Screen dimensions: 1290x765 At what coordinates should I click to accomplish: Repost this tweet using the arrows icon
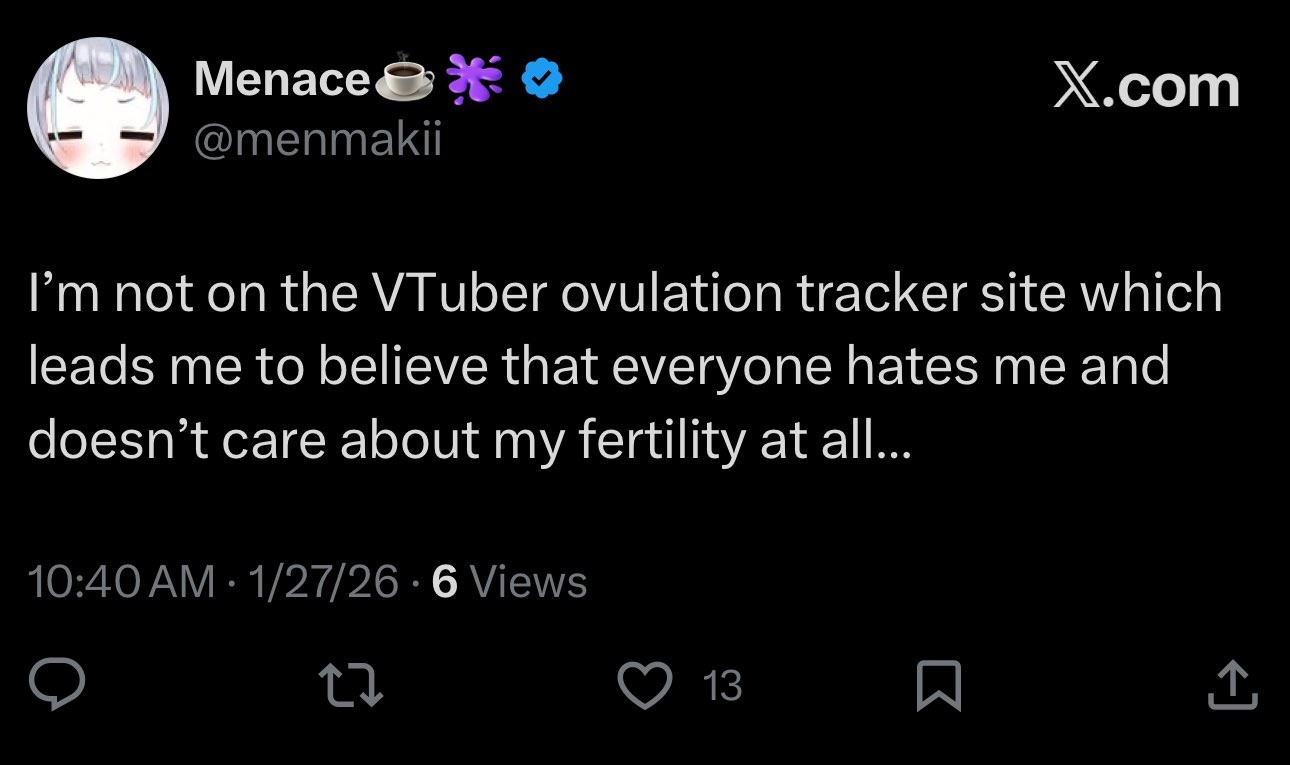point(350,686)
